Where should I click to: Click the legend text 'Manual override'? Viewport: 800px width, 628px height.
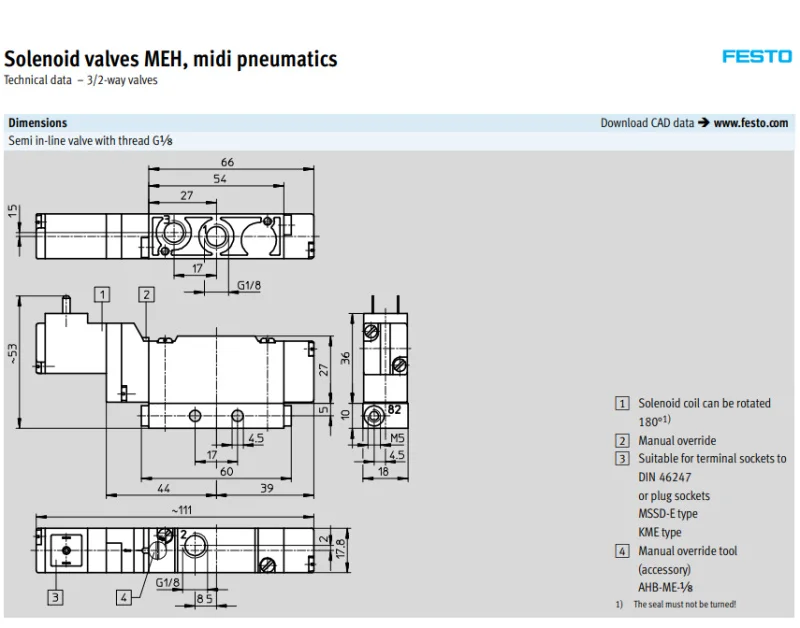coord(677,440)
